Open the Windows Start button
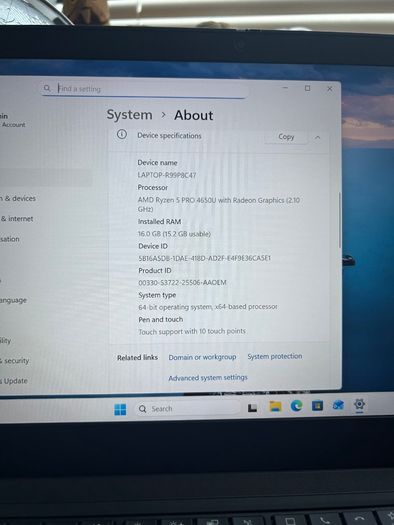This screenshot has width=394, height=525. [120, 409]
